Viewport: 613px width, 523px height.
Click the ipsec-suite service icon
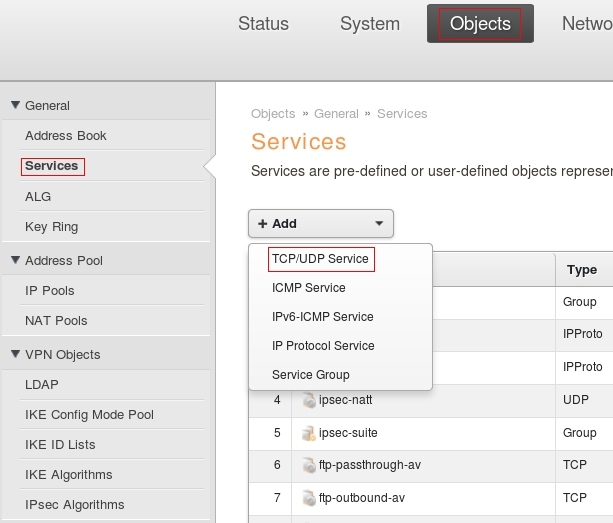(309, 434)
